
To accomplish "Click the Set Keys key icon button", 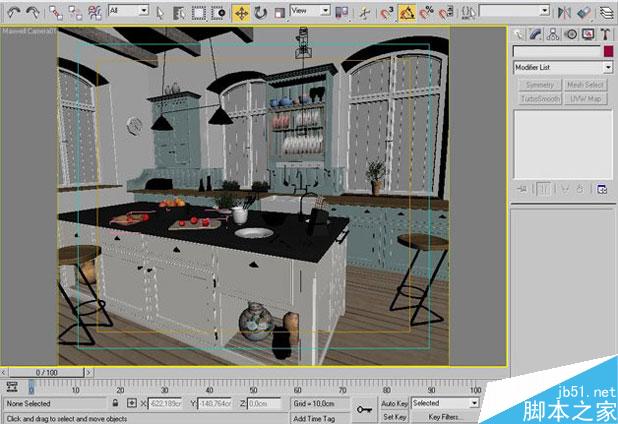I will tap(364, 410).
